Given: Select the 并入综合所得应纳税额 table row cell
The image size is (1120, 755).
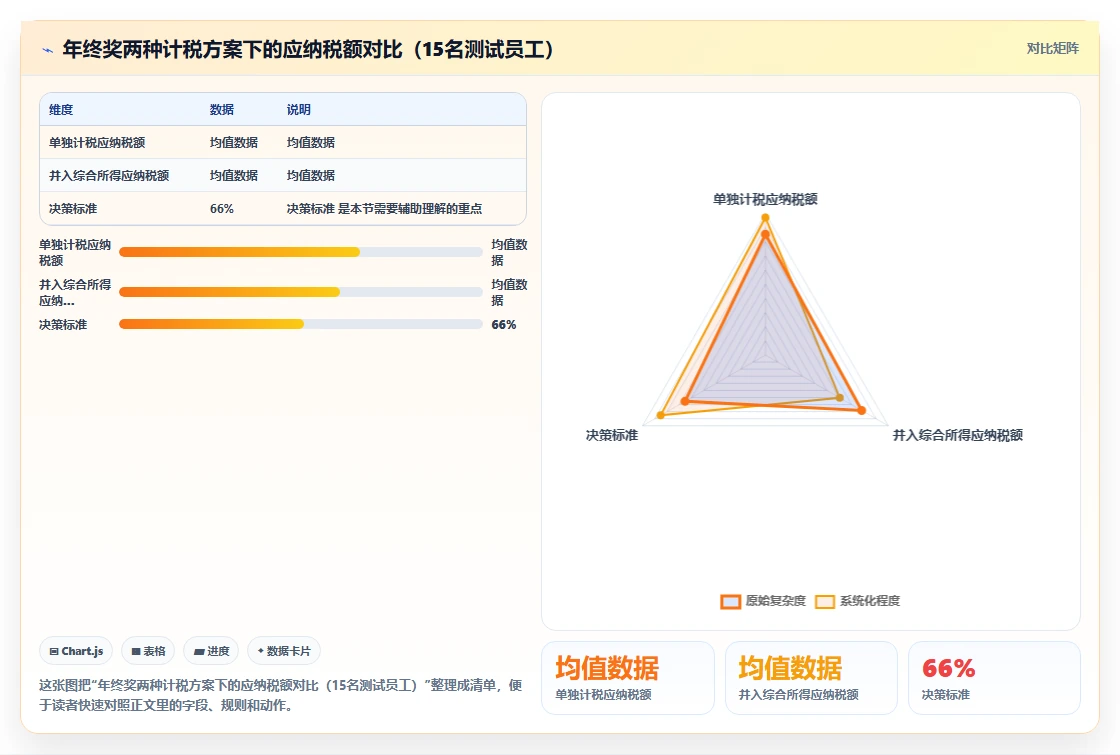Looking at the screenshot, I should click(109, 175).
